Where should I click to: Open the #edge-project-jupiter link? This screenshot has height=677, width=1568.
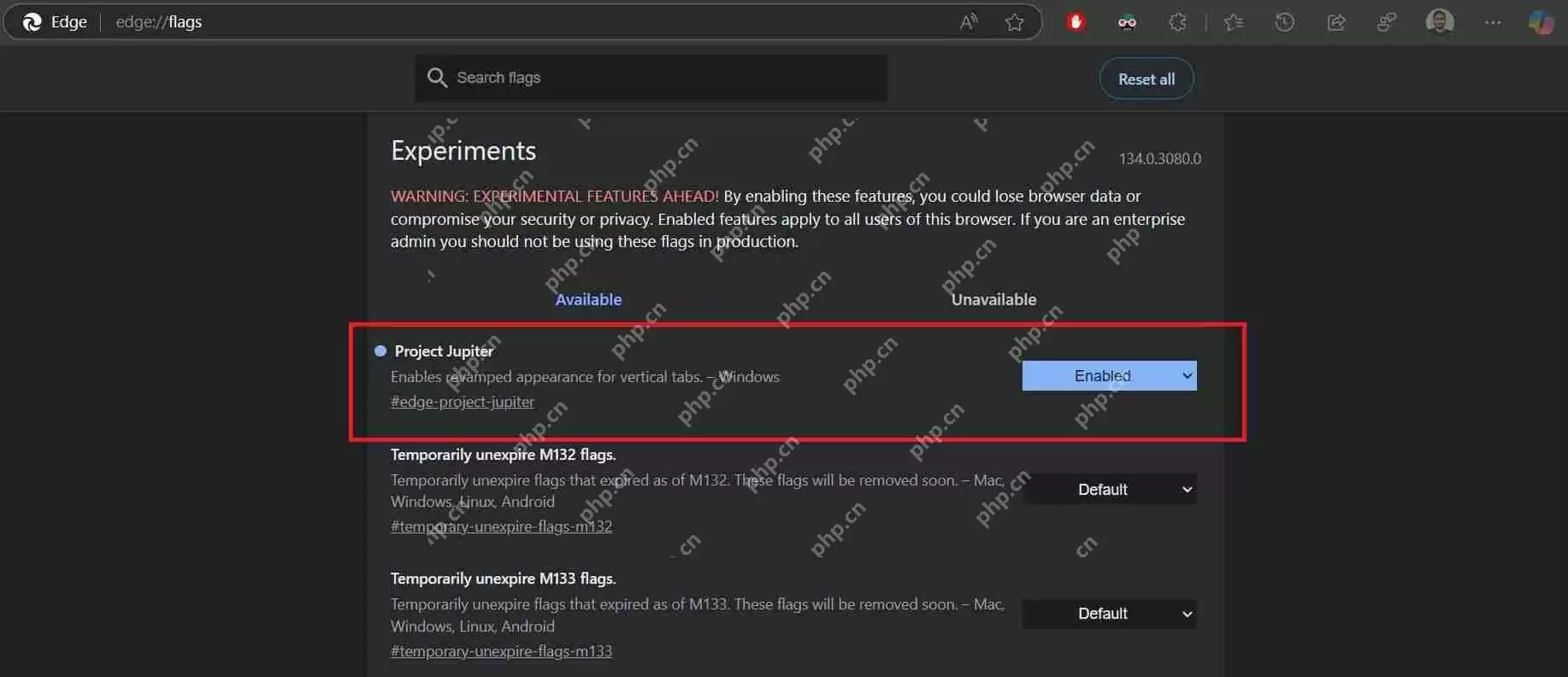[x=463, y=402]
